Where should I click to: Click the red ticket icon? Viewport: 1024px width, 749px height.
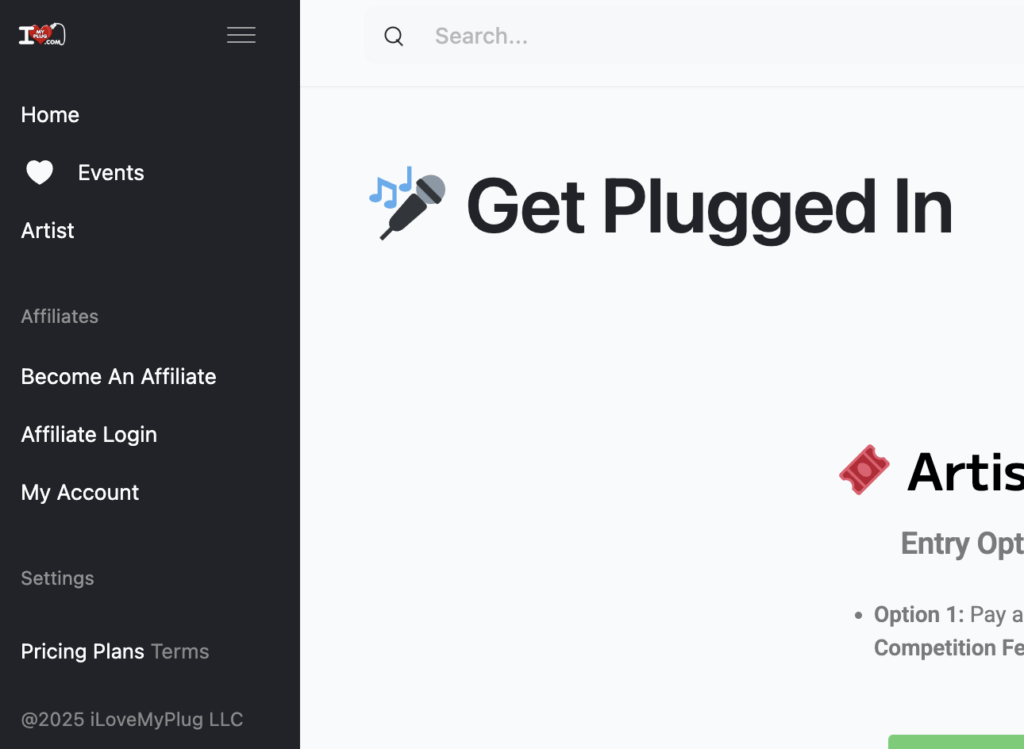point(864,470)
